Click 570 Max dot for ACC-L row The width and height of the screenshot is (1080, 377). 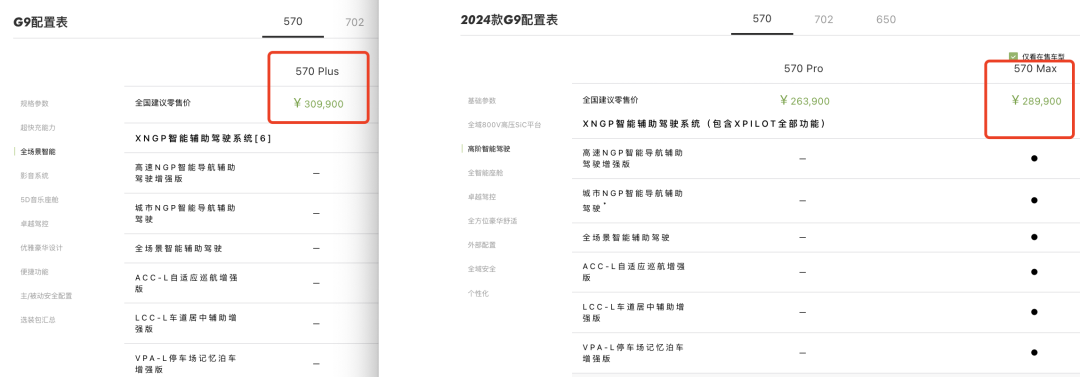1034,272
